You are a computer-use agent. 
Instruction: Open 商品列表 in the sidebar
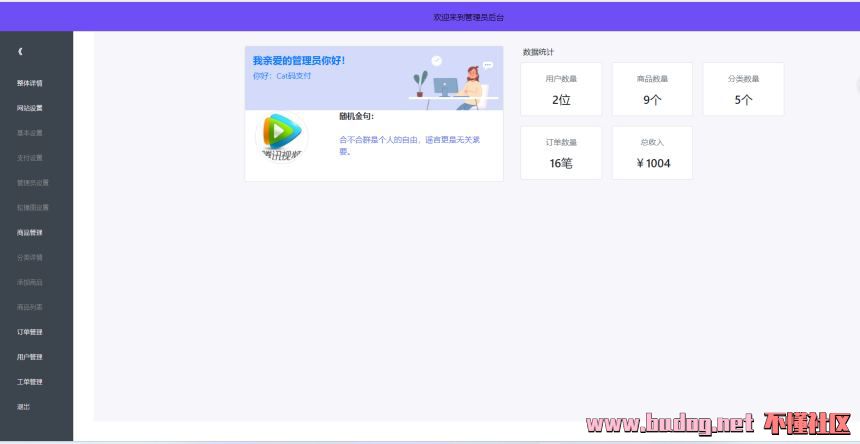30,307
